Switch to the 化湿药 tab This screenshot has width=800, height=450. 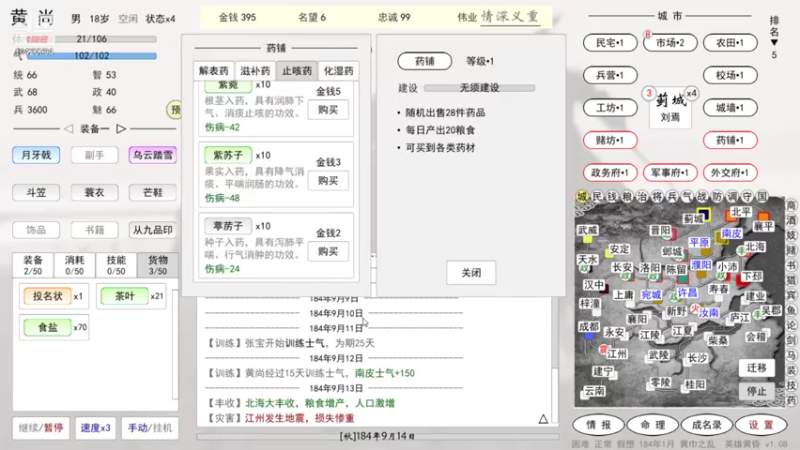tap(338, 71)
